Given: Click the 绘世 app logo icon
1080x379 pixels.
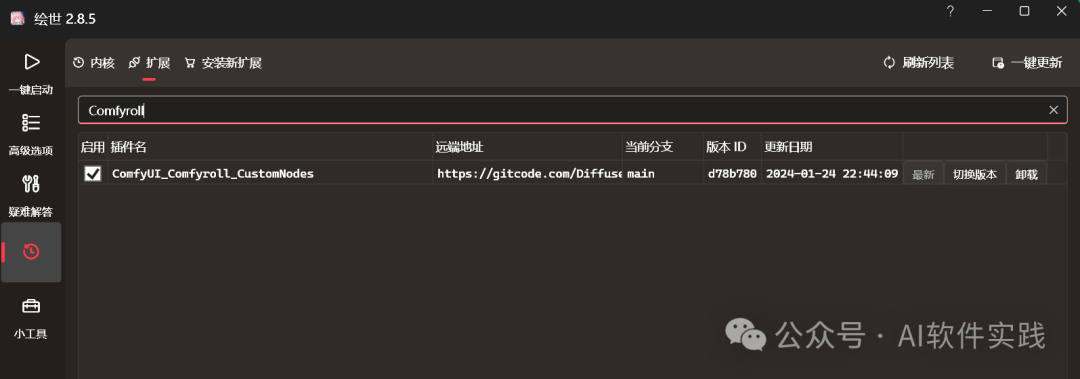Looking at the screenshot, I should tap(17, 19).
